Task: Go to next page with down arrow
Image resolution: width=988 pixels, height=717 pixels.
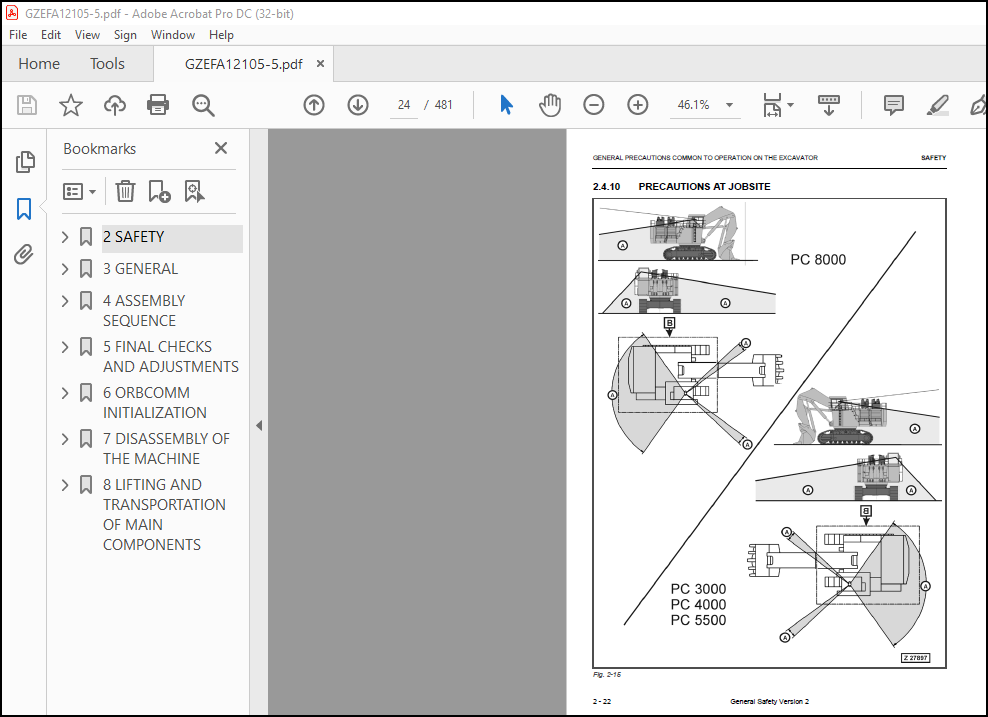Action: point(358,105)
